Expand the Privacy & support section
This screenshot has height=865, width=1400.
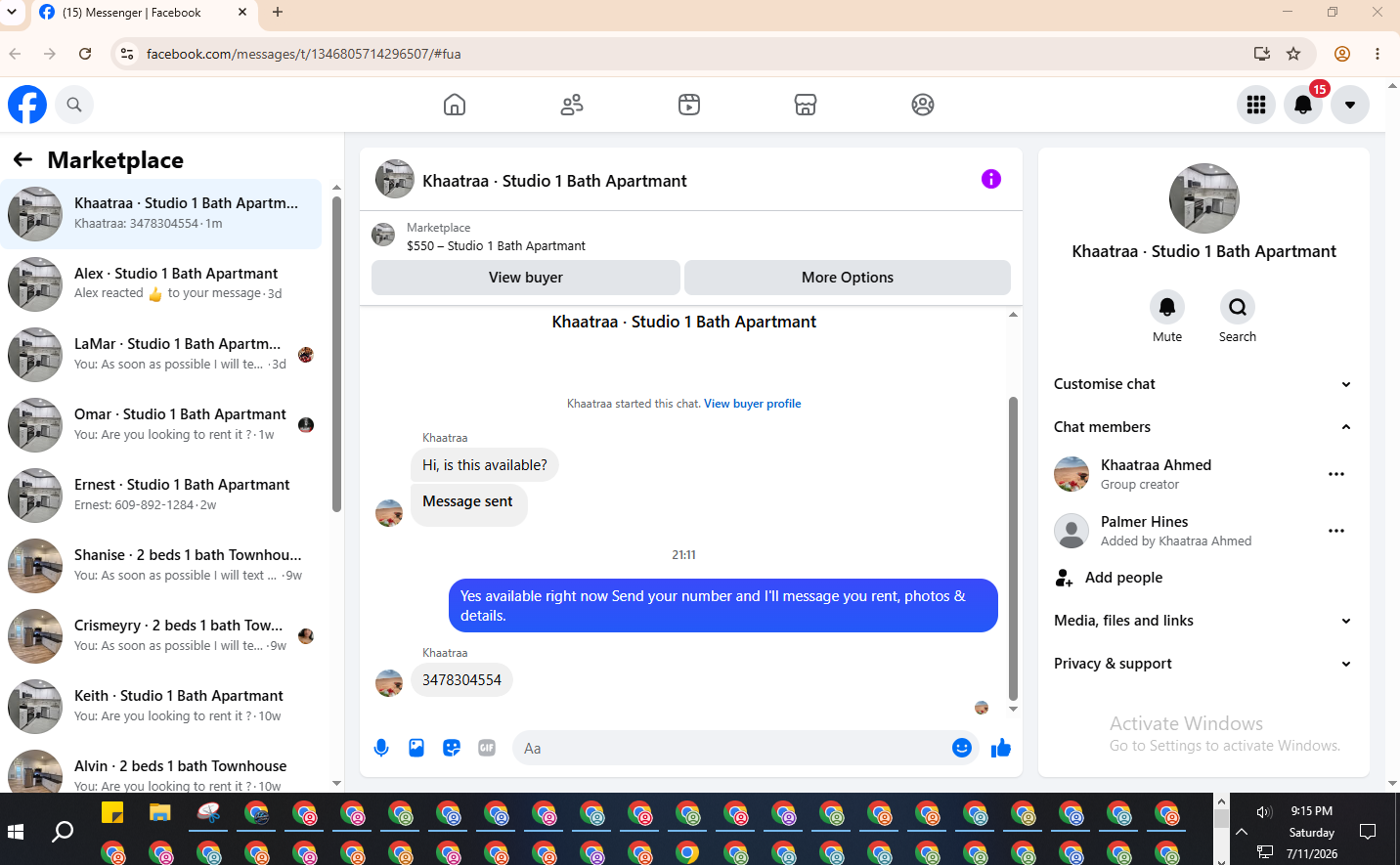coord(1203,664)
